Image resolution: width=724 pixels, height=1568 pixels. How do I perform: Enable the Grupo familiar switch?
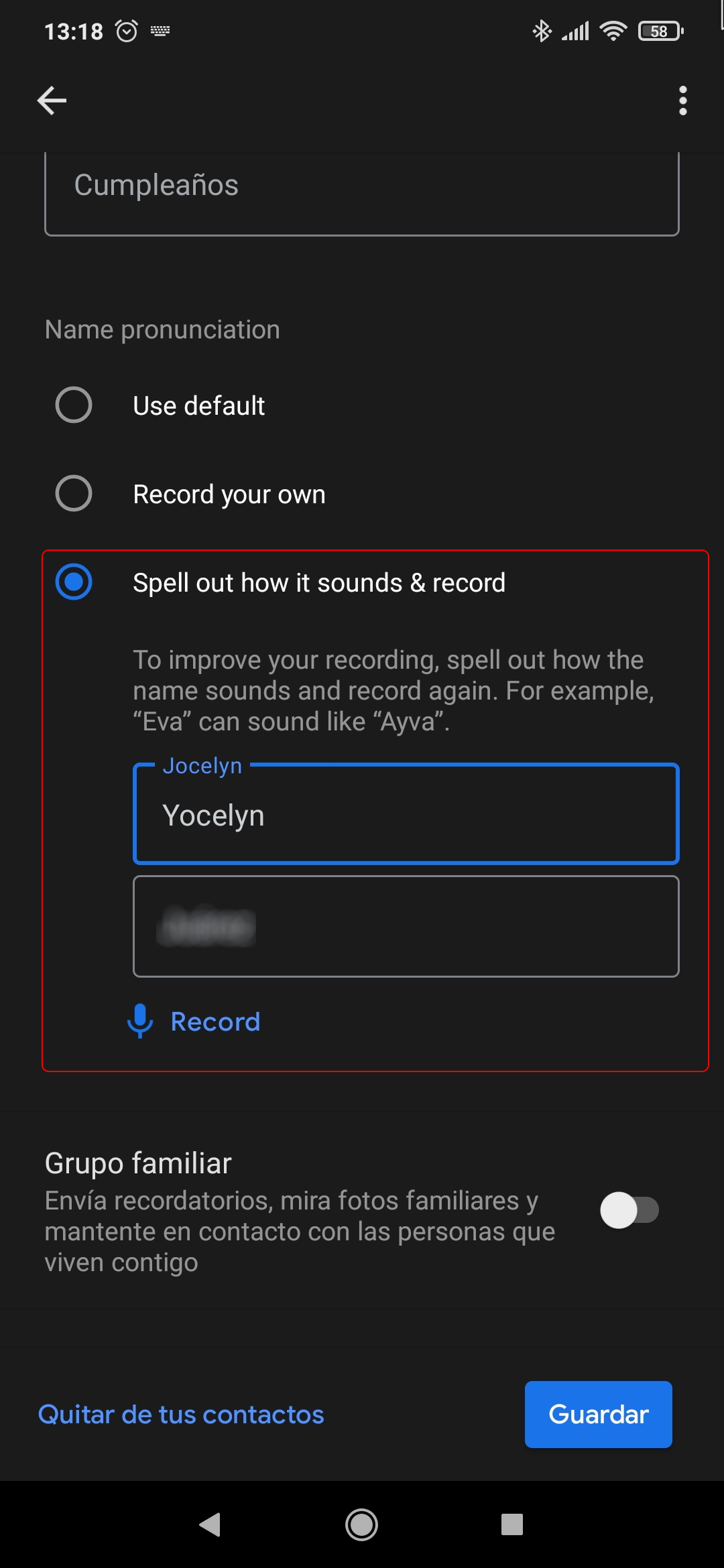629,1210
